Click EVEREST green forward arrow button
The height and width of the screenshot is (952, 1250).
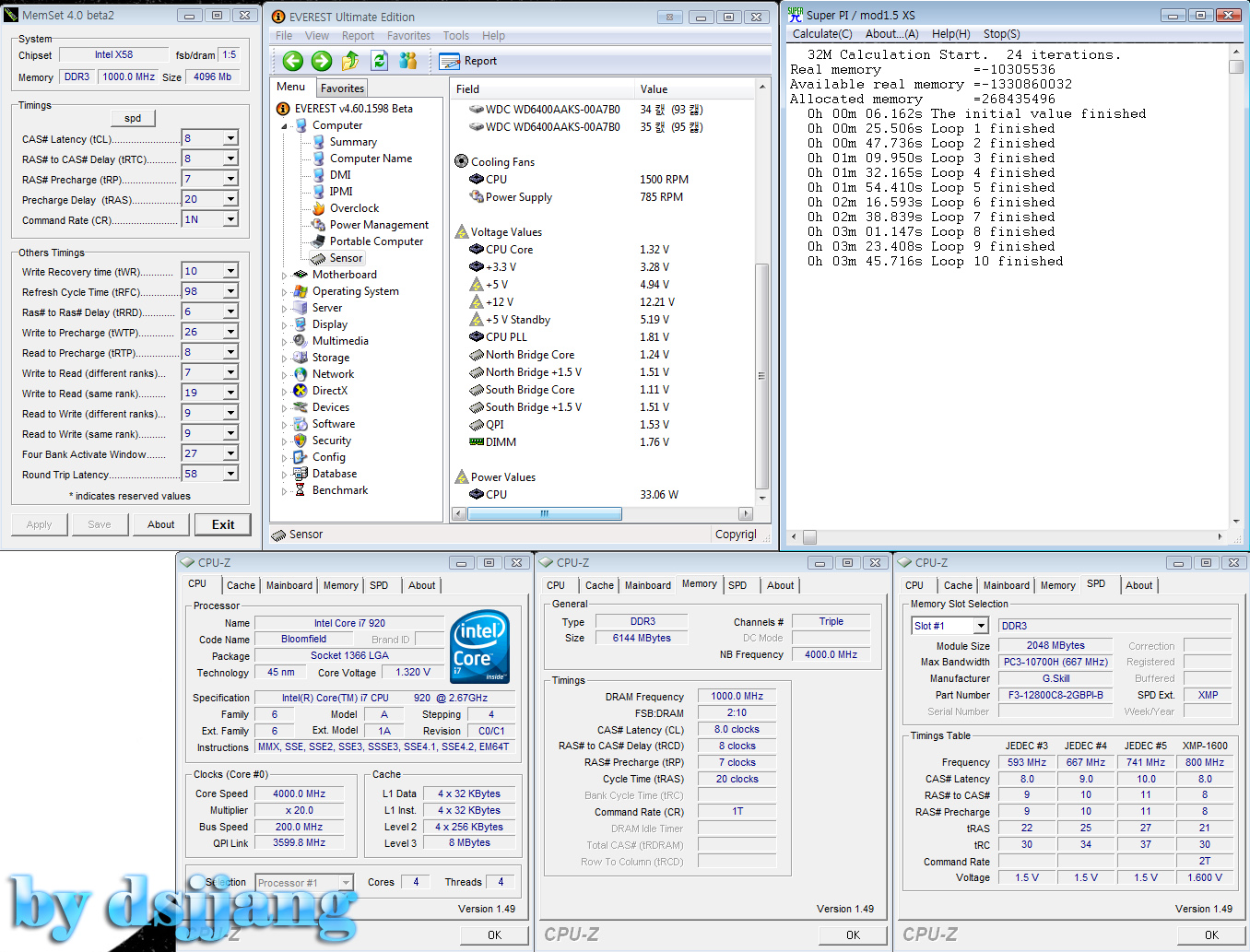[322, 61]
